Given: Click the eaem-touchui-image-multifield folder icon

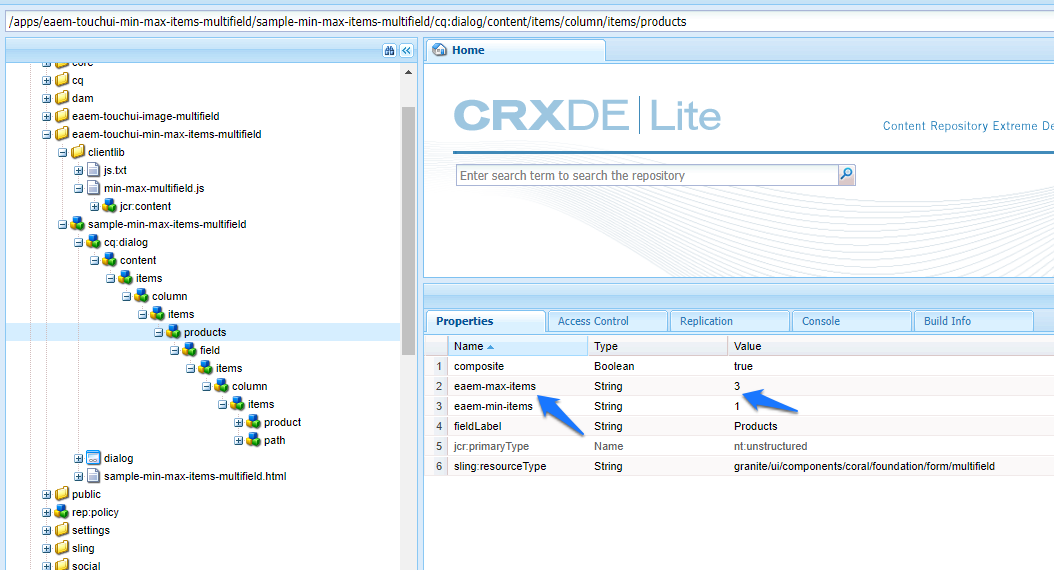Looking at the screenshot, I should tap(63, 116).
